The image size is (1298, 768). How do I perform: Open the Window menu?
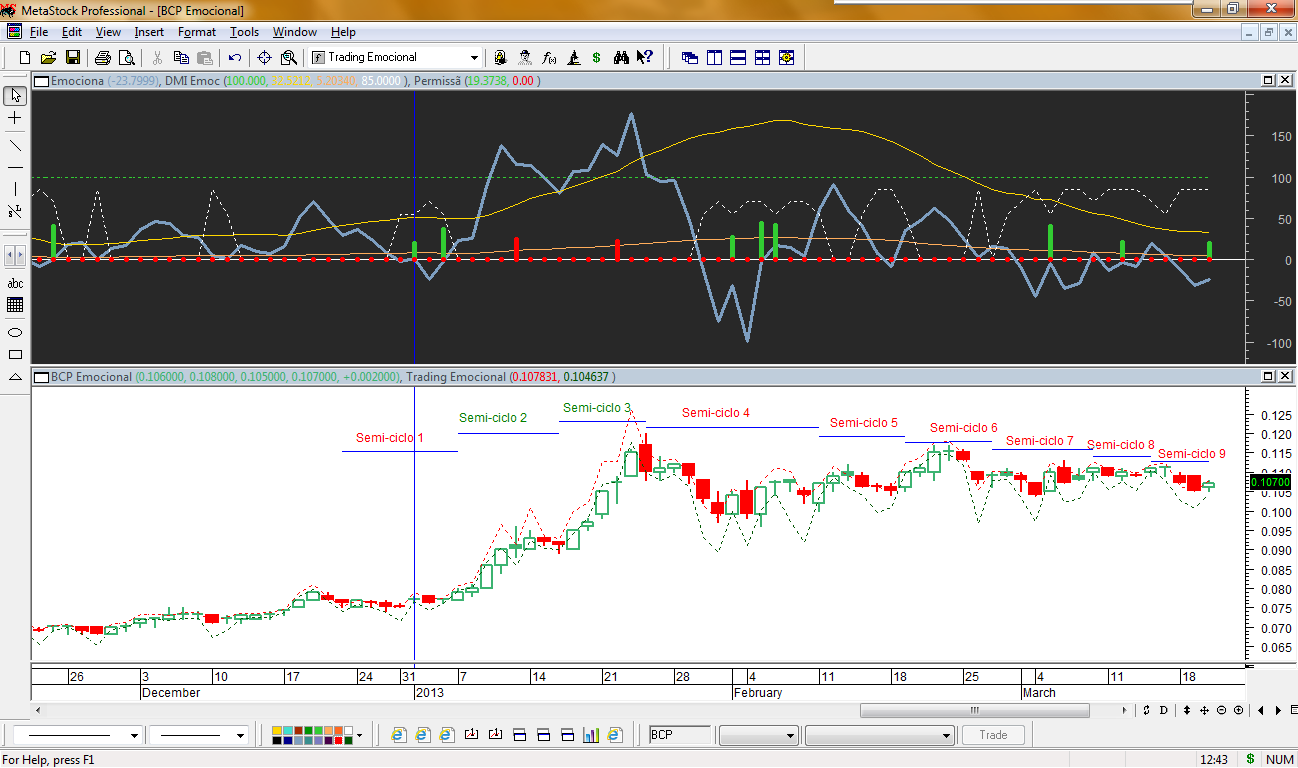[x=295, y=32]
